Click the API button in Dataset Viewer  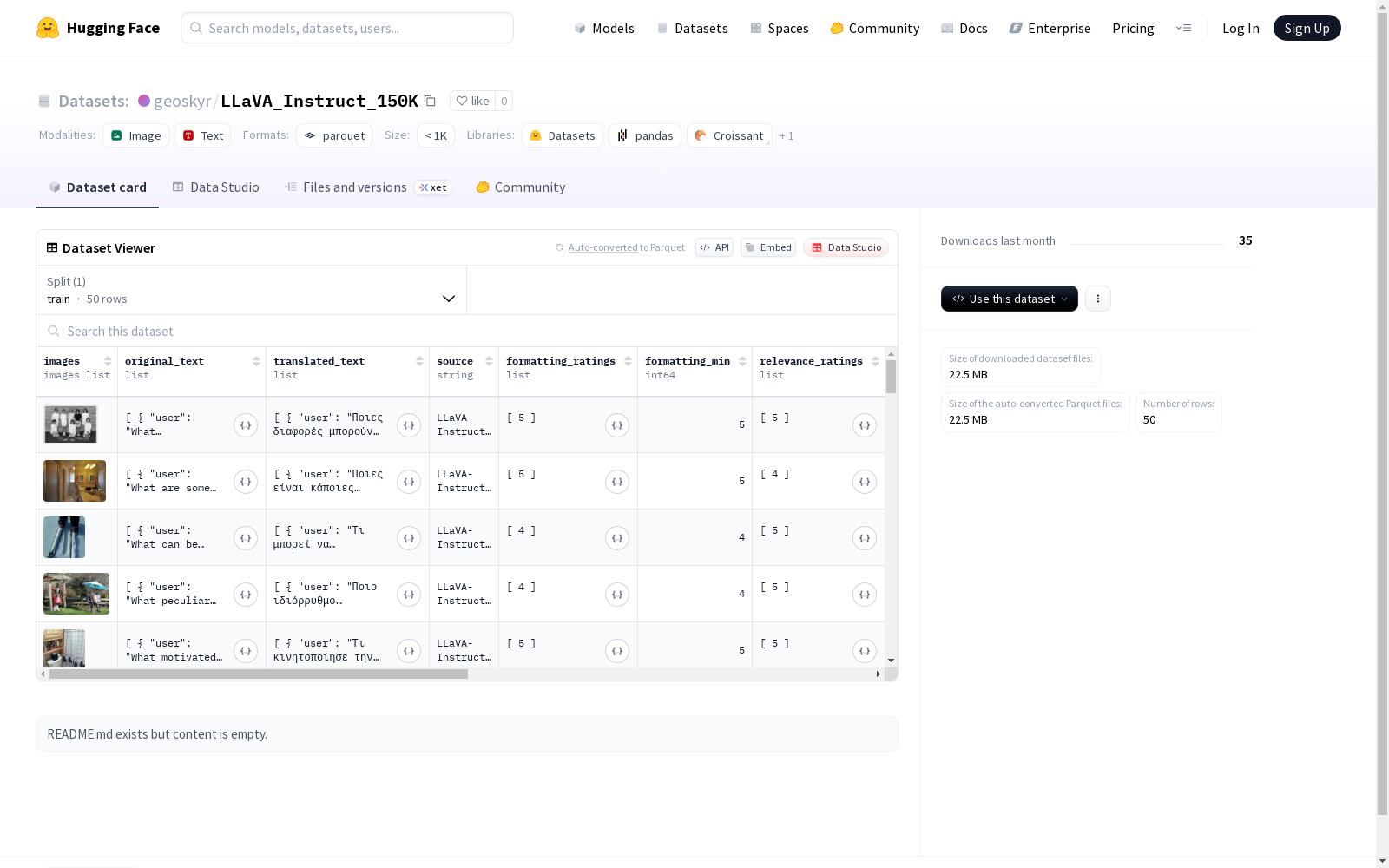714,247
